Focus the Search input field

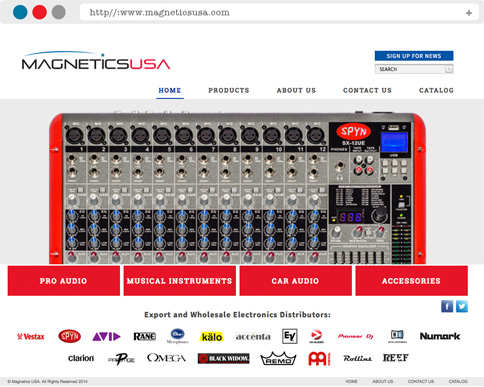410,69
